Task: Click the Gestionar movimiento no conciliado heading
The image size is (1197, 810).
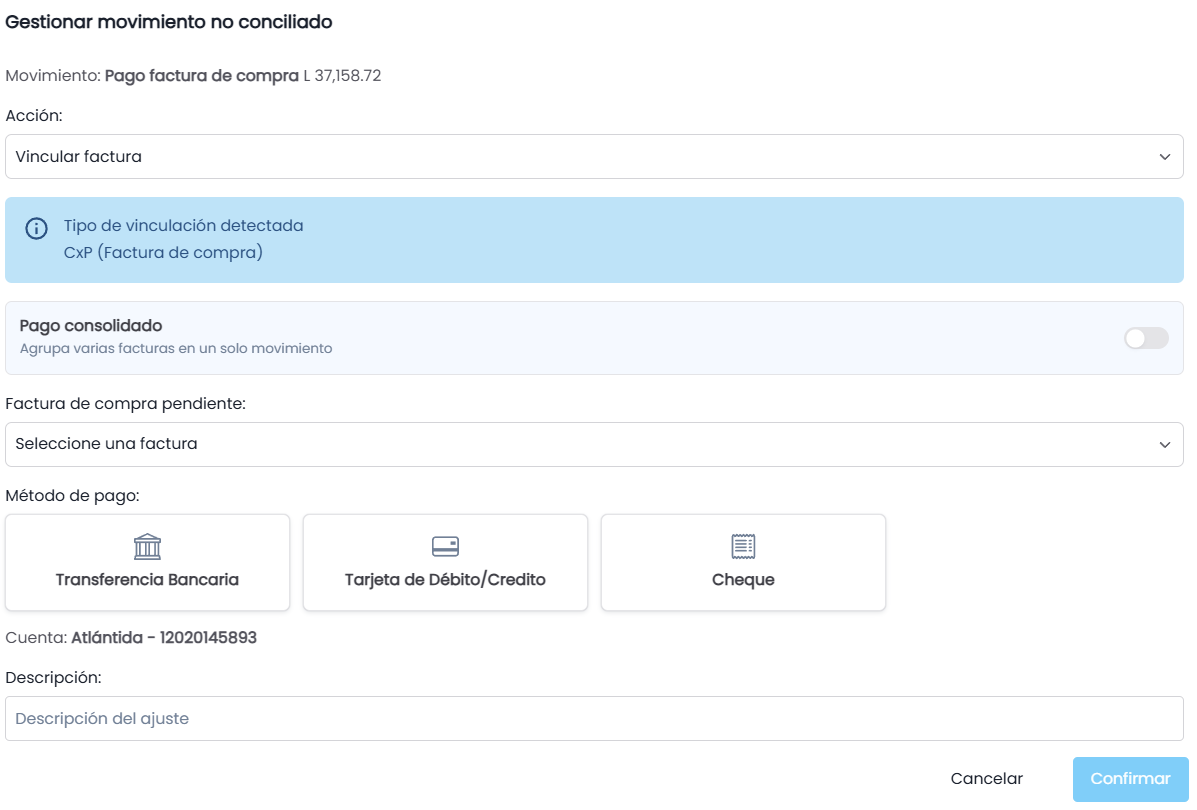Action: 169,22
